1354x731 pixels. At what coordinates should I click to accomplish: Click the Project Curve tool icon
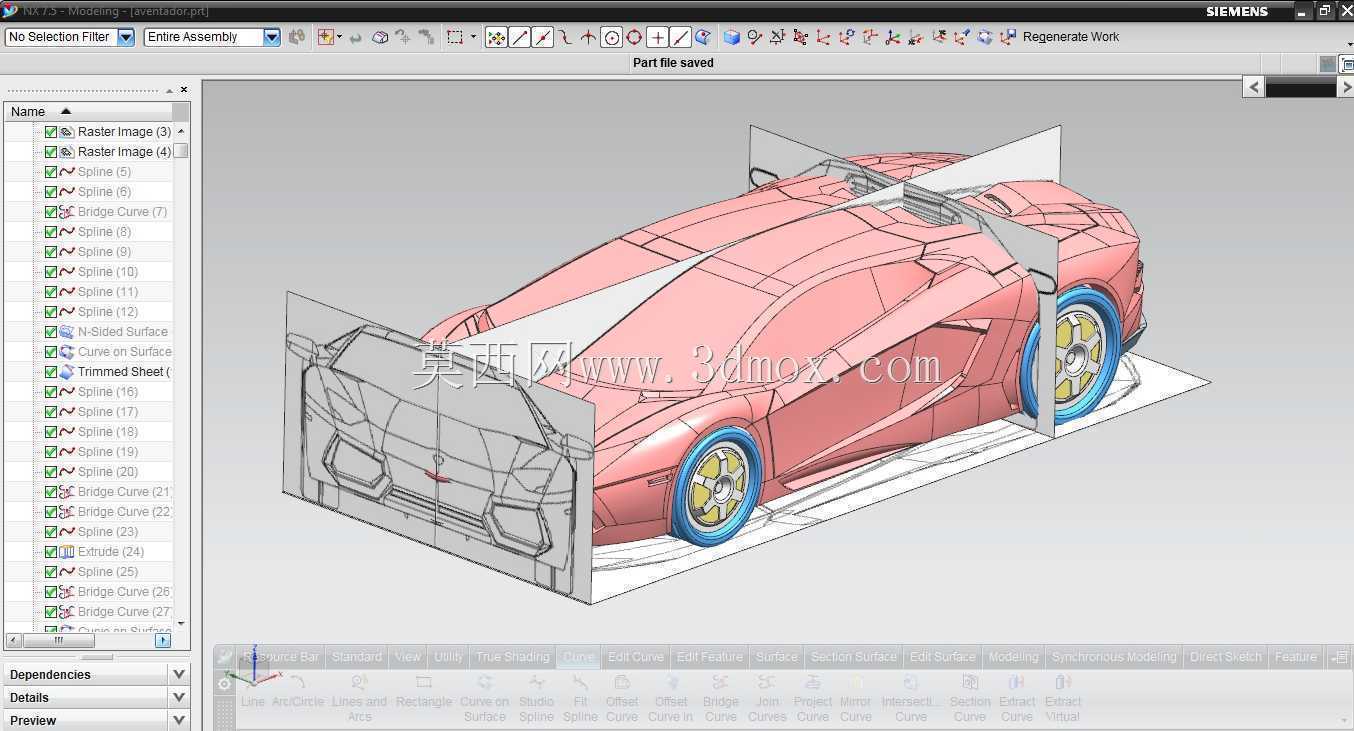point(812,683)
